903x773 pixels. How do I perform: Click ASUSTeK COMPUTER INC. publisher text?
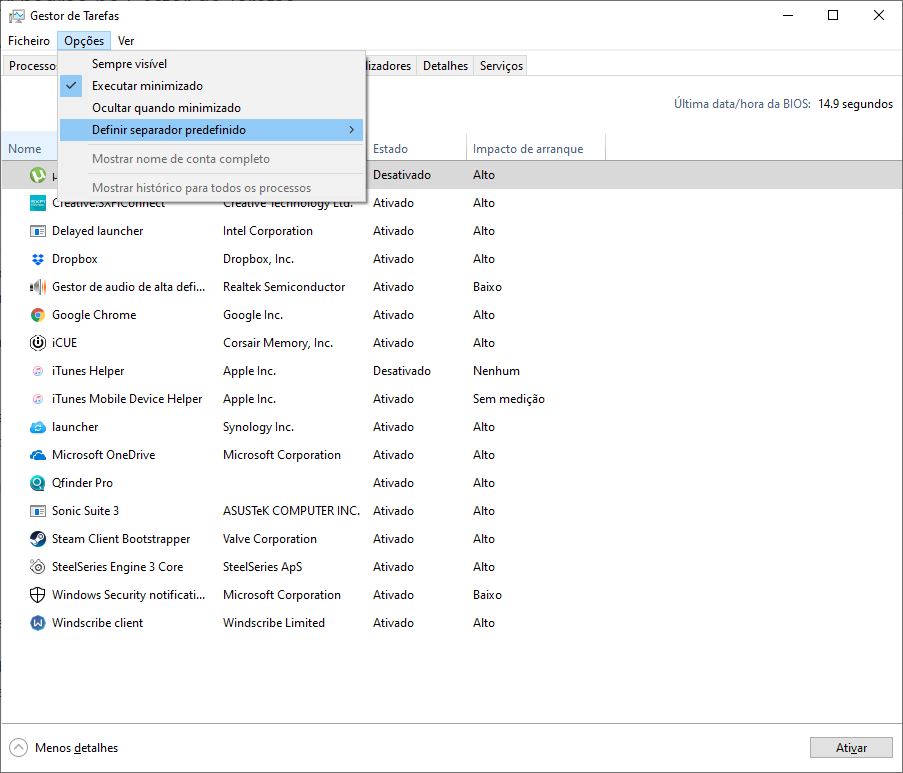291,511
